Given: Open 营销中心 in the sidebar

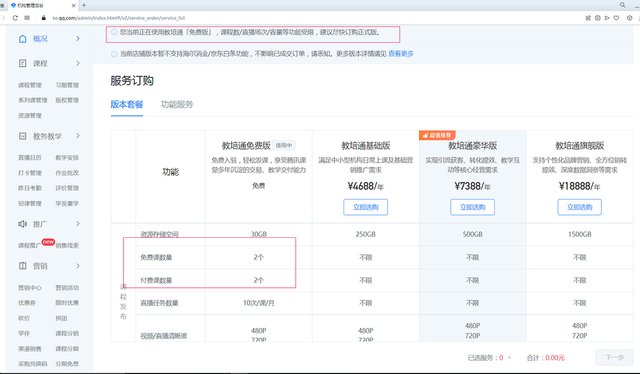Looking at the screenshot, I should click(x=30, y=288).
